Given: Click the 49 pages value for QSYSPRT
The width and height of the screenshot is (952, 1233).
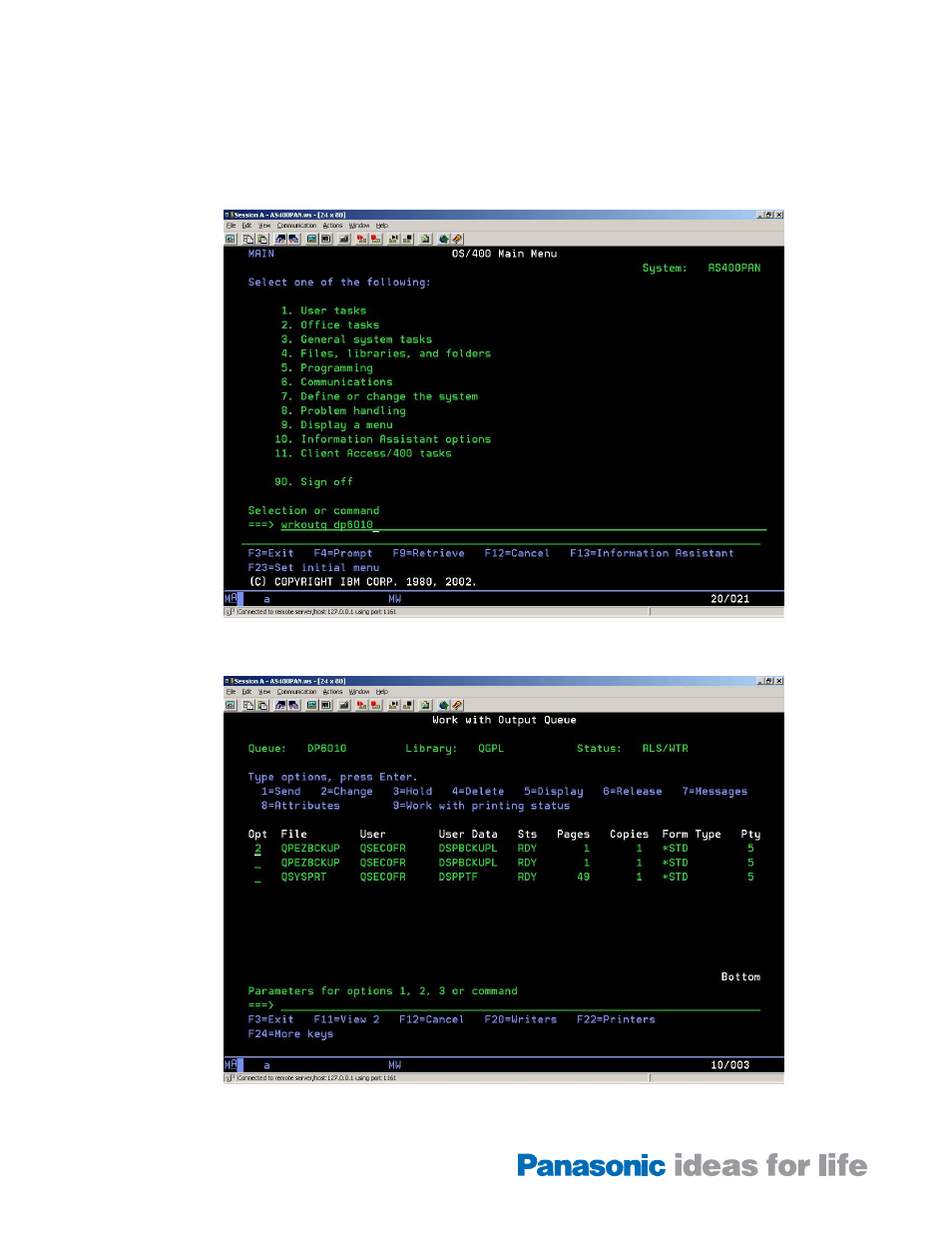Looking at the screenshot, I should (x=583, y=878).
